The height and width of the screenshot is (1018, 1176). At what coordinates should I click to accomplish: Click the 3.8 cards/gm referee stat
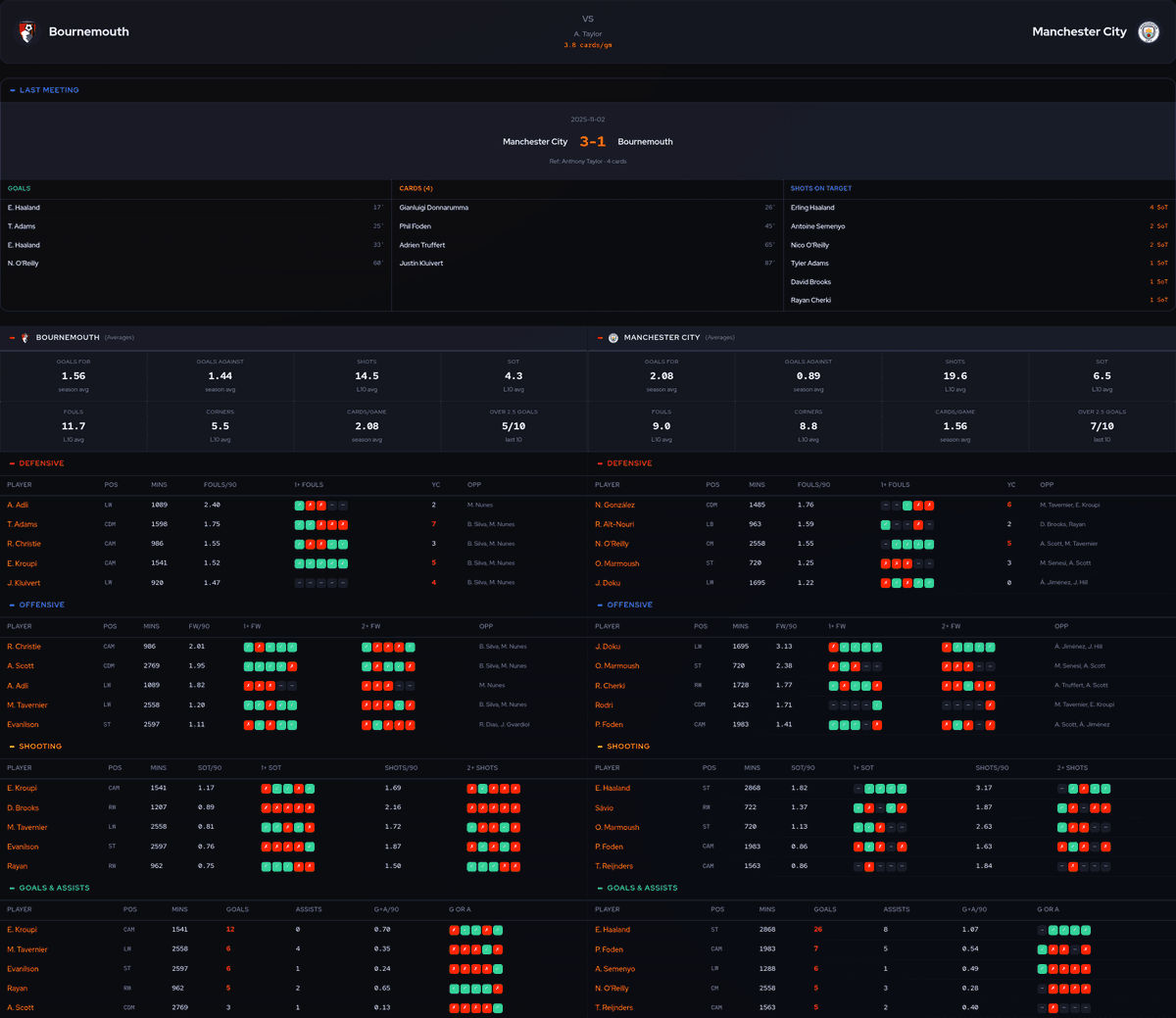tap(588, 45)
